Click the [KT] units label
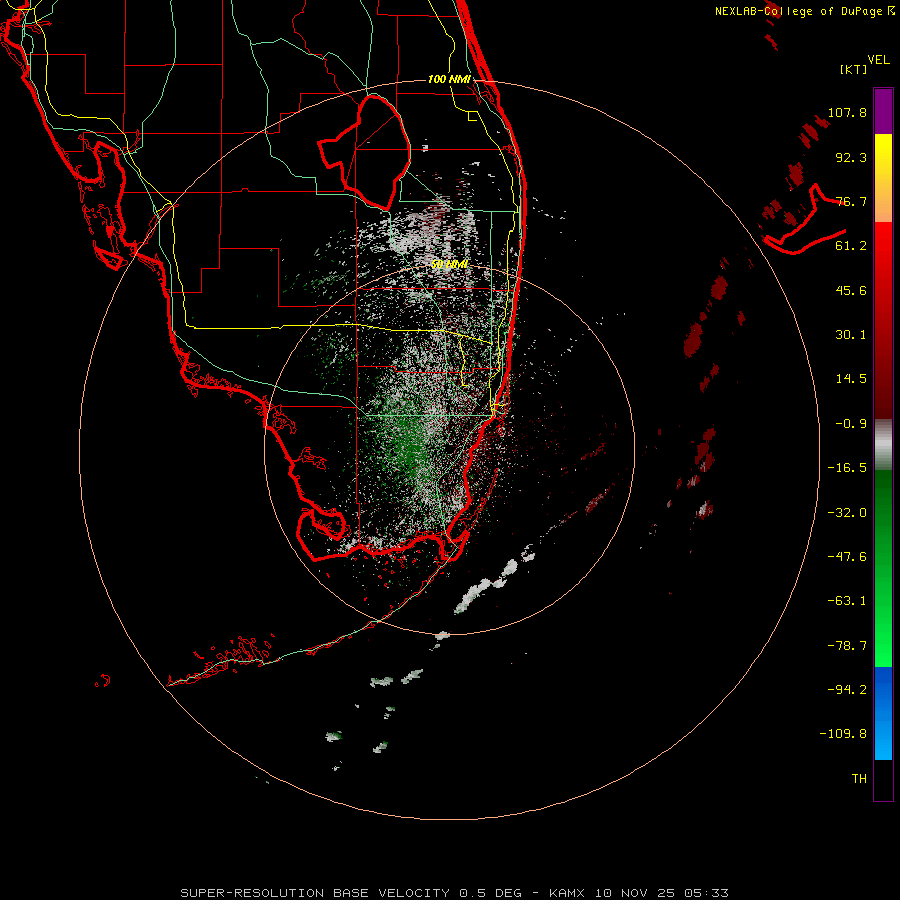The height and width of the screenshot is (900, 900). pyautogui.click(x=854, y=69)
